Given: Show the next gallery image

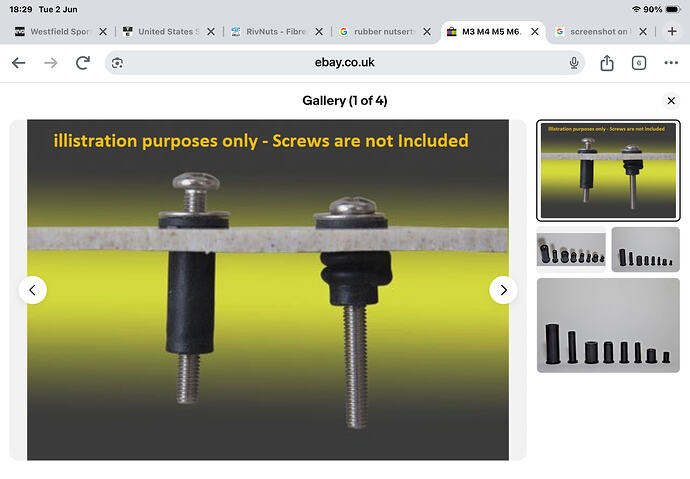Looking at the screenshot, I should tap(503, 290).
